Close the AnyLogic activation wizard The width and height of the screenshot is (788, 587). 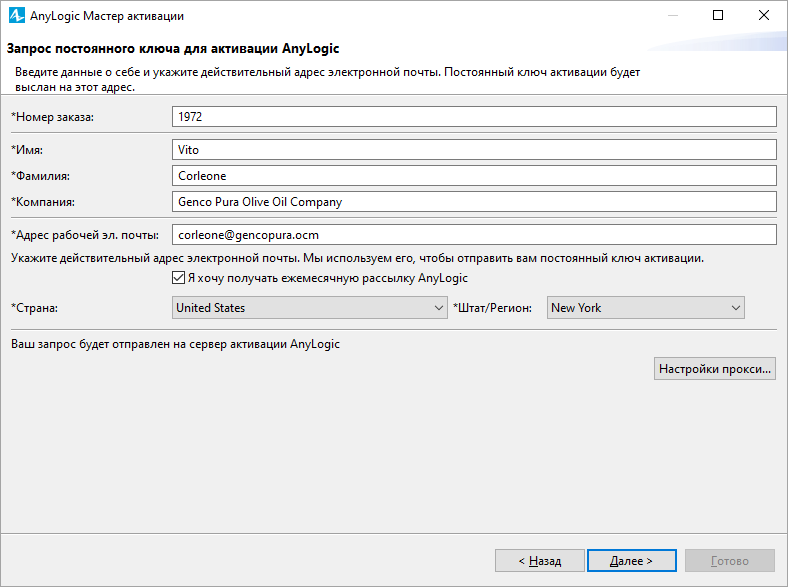(x=764, y=16)
